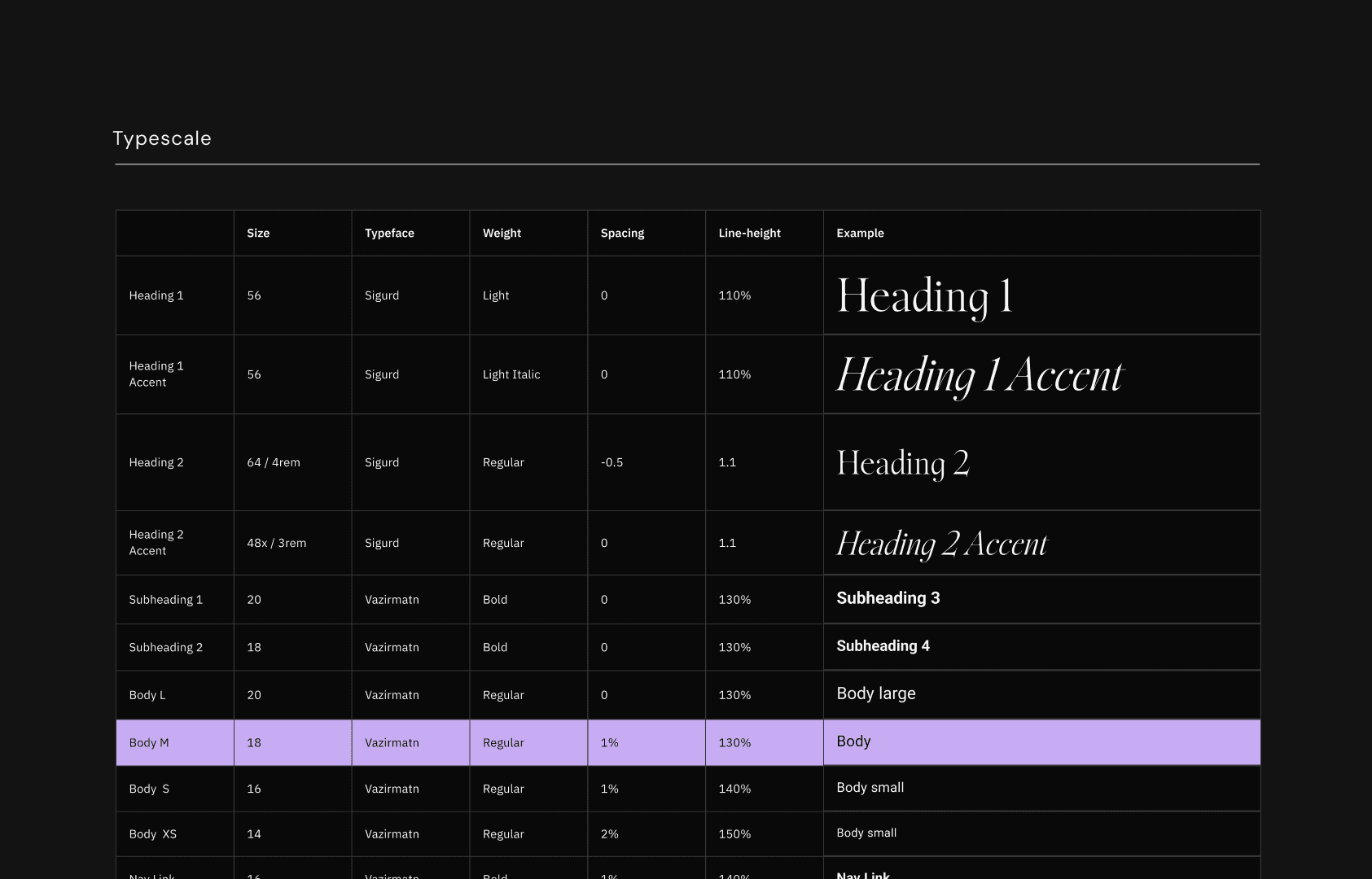Click spacing 0 in Heading 1 Accent row
The height and width of the screenshot is (879, 1372).
(604, 374)
